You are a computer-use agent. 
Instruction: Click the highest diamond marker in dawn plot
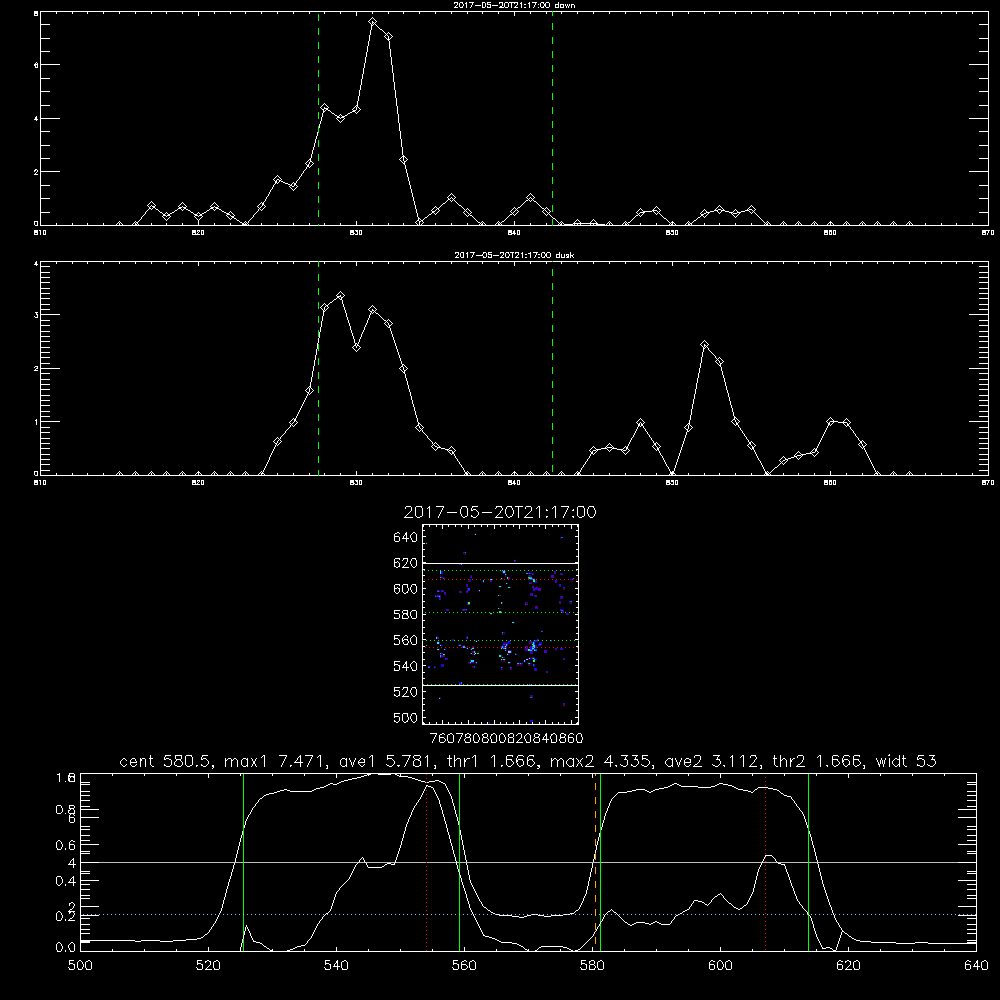click(x=372, y=22)
